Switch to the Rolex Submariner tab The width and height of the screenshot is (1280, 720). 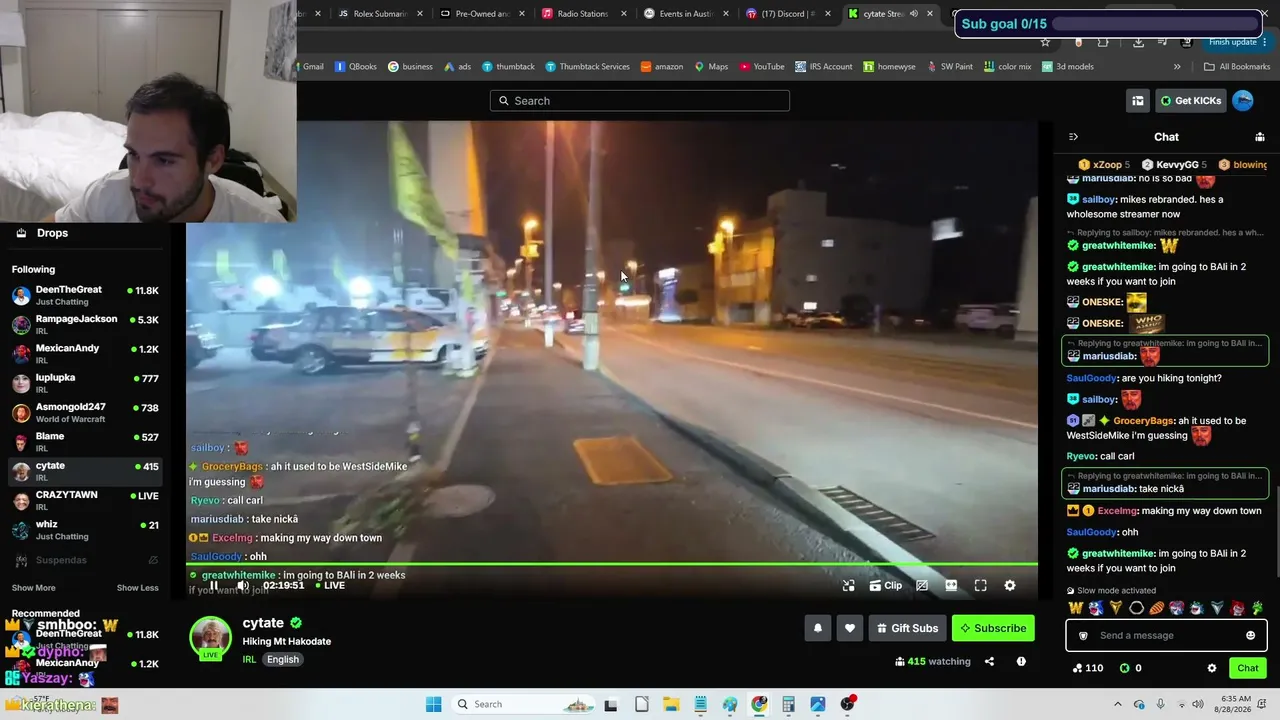(x=380, y=14)
